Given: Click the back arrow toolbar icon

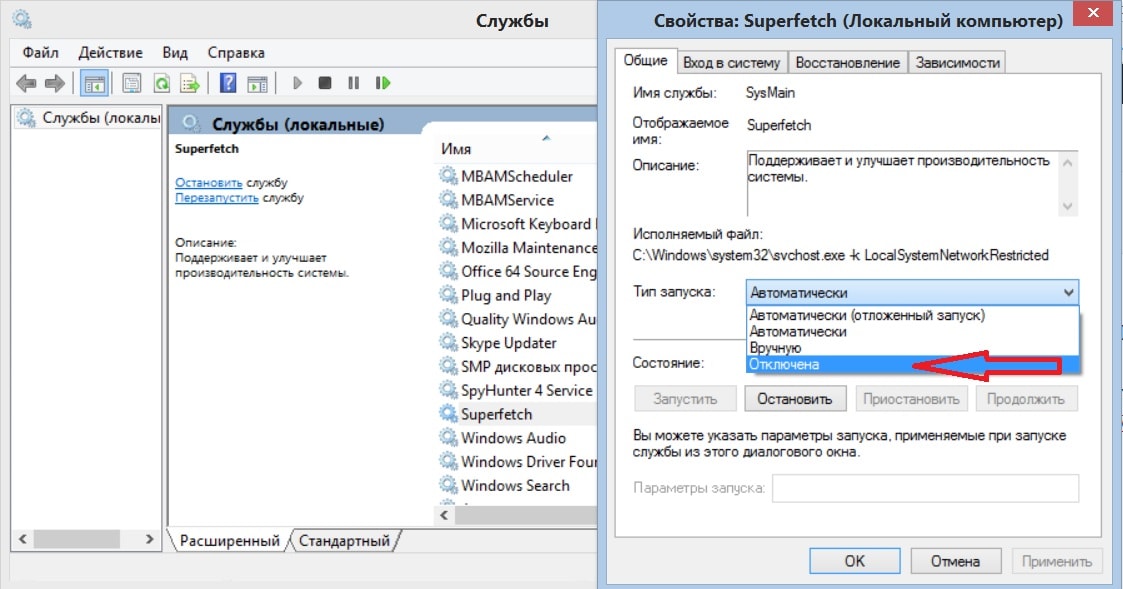Looking at the screenshot, I should pos(27,83).
